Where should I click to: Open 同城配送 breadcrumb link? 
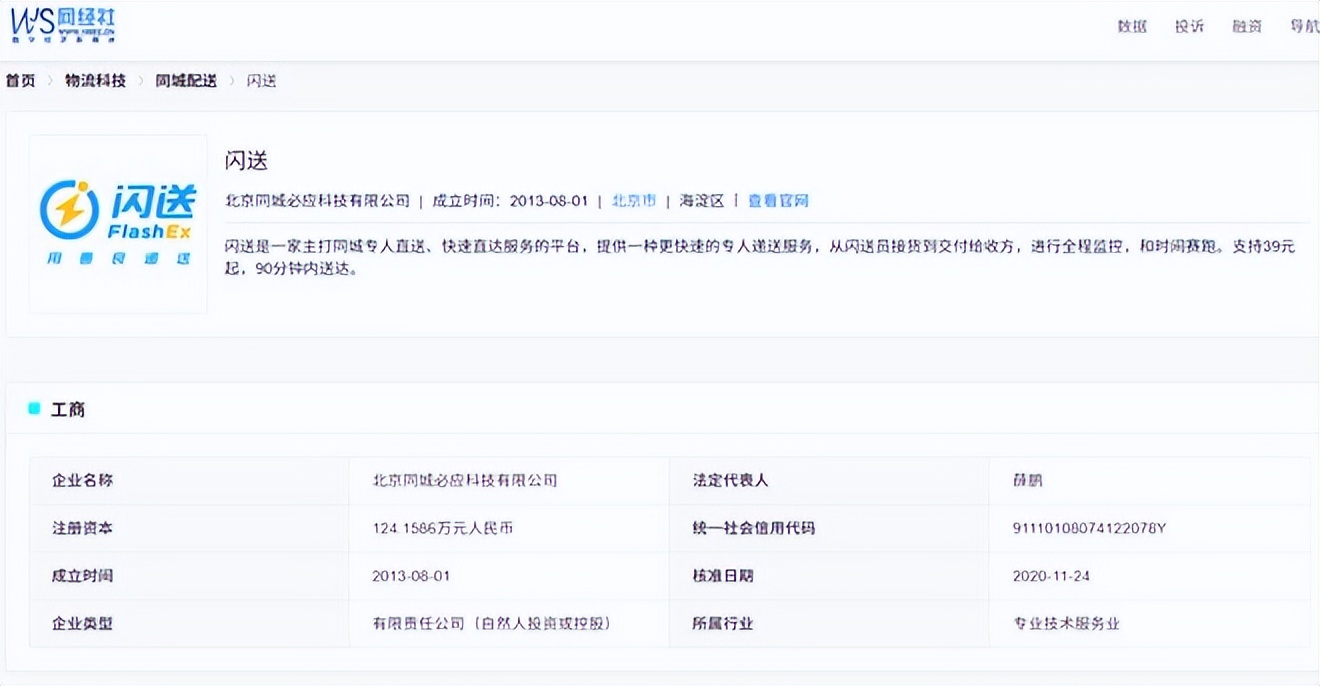click(185, 81)
